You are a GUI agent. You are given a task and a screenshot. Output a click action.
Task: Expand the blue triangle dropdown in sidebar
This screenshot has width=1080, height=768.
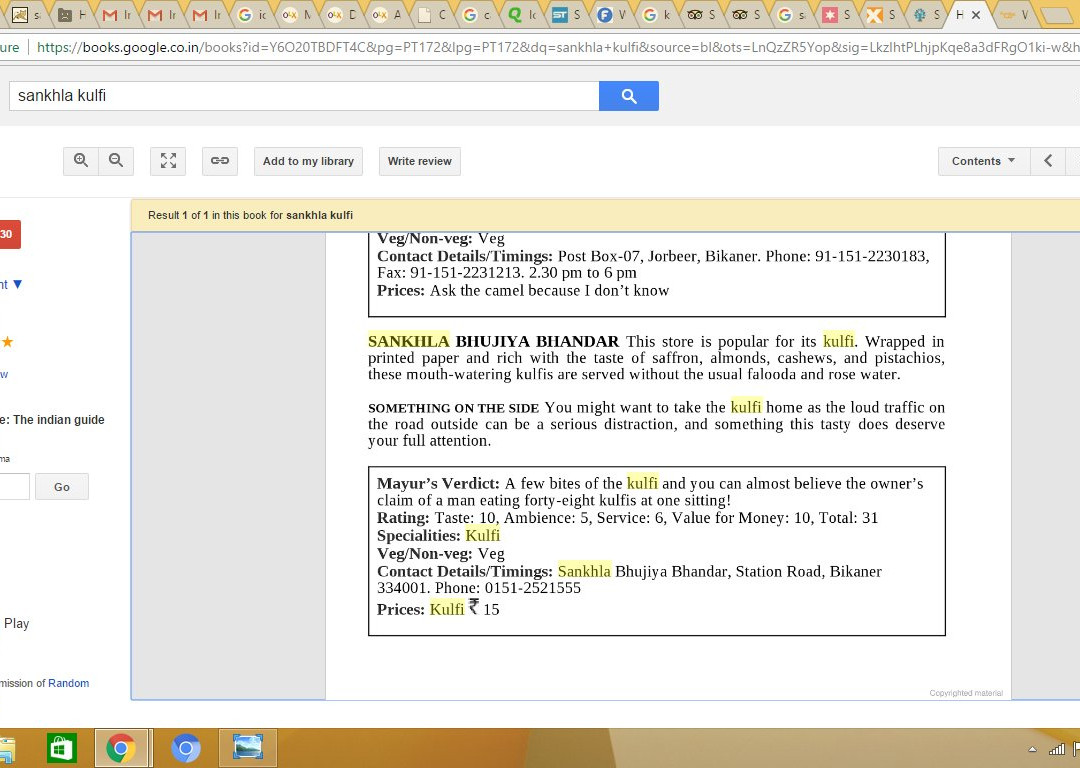point(17,284)
